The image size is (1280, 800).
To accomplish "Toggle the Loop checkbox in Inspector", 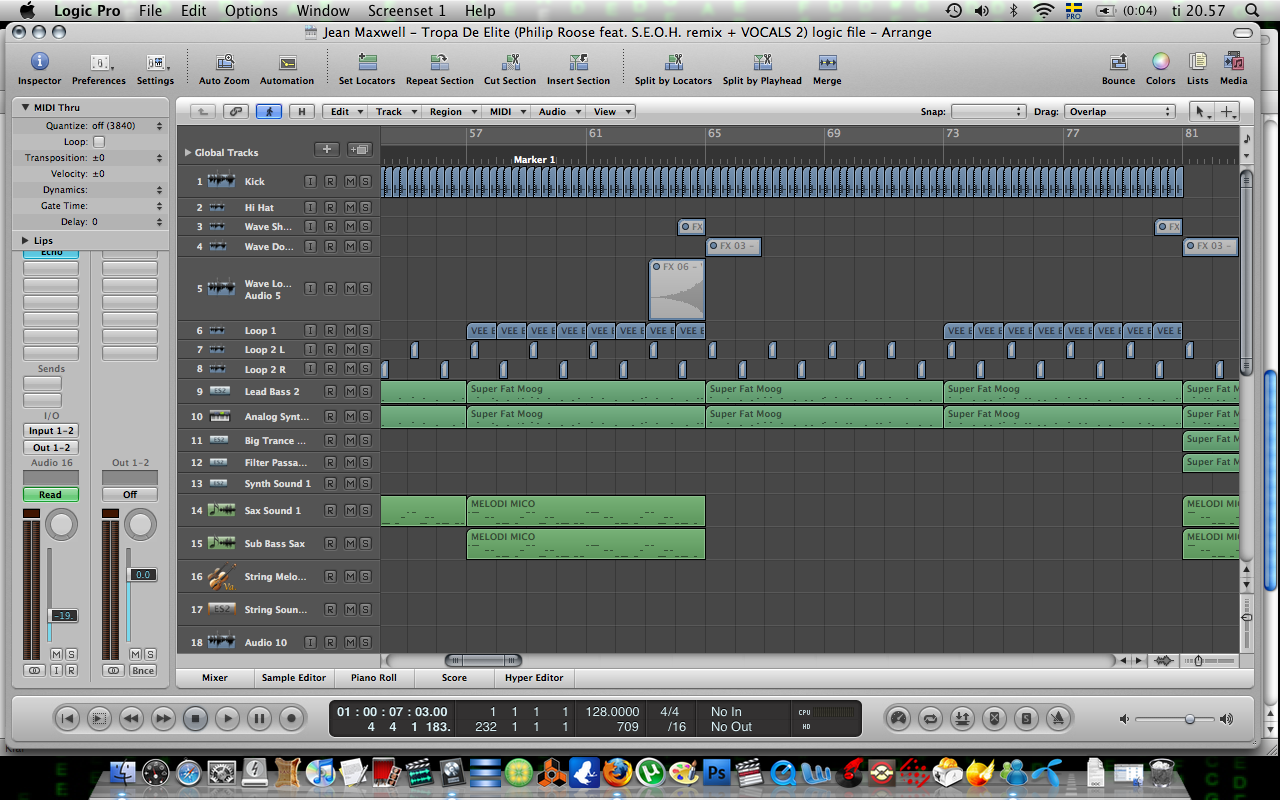I will point(99,142).
